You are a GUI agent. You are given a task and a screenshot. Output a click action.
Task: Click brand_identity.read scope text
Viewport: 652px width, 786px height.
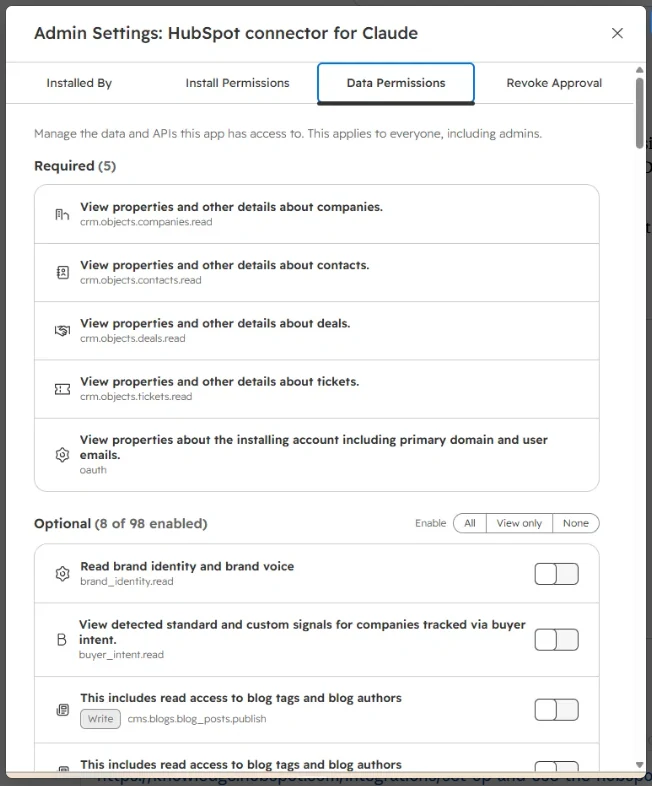[x=127, y=581]
